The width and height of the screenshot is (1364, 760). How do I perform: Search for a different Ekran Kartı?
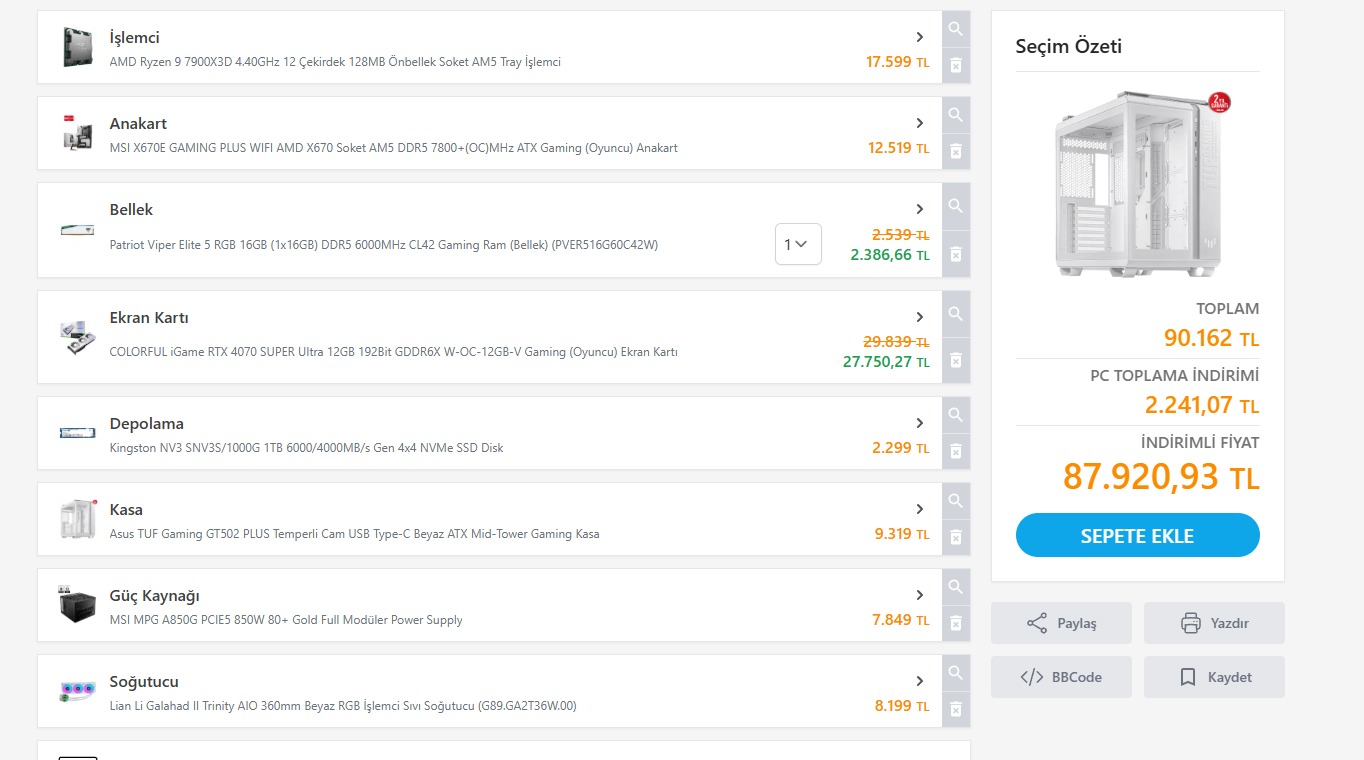coord(956,314)
